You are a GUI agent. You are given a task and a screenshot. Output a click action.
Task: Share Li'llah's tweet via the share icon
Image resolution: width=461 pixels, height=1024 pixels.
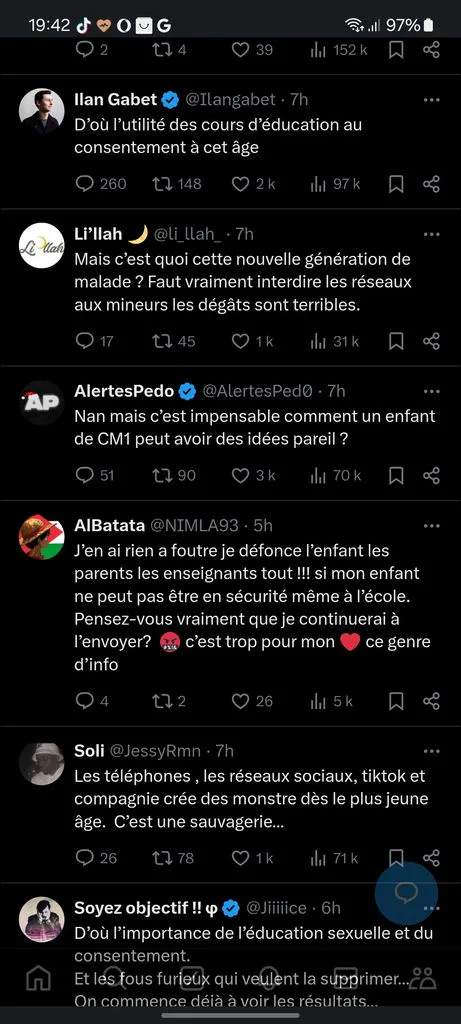[x=432, y=341]
